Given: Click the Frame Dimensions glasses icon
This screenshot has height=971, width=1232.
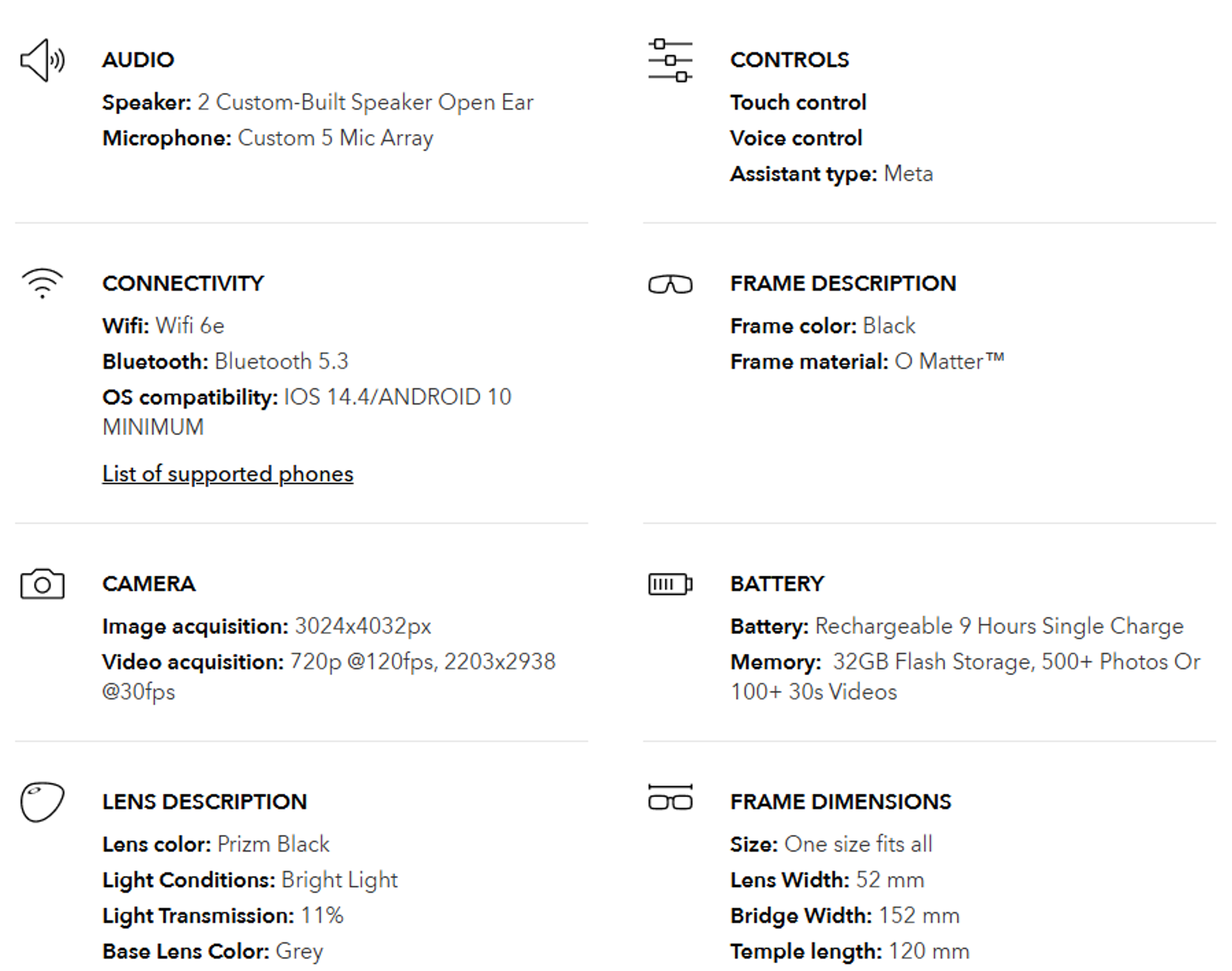Looking at the screenshot, I should (x=670, y=798).
